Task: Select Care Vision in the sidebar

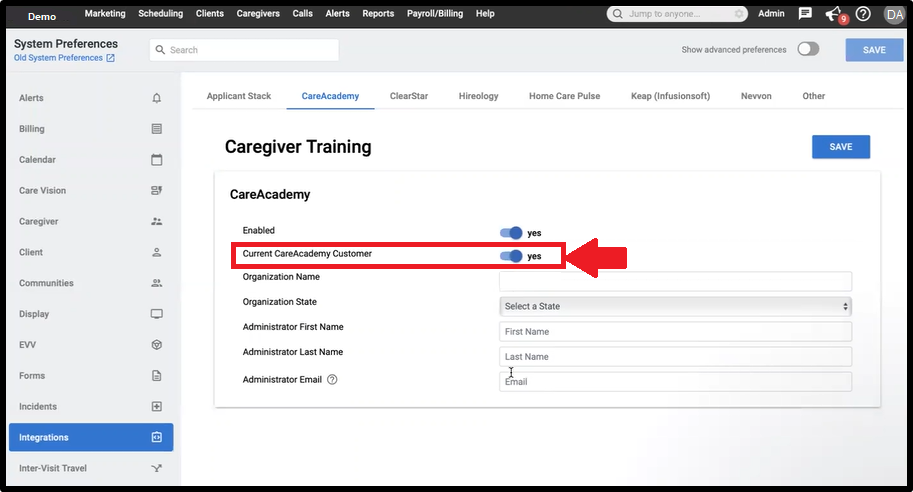Action: pos(91,190)
